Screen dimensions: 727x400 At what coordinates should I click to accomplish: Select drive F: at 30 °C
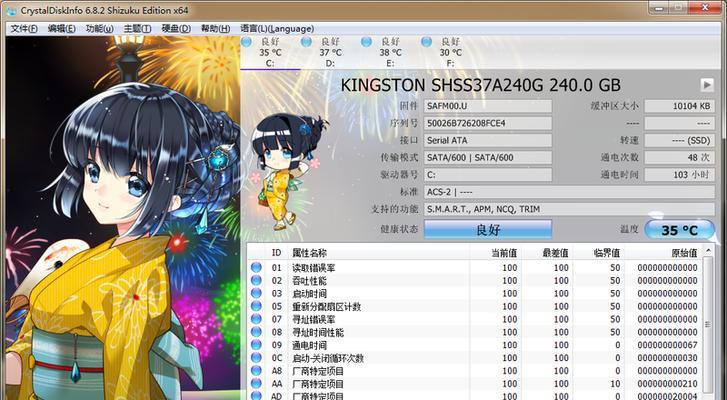(451, 52)
